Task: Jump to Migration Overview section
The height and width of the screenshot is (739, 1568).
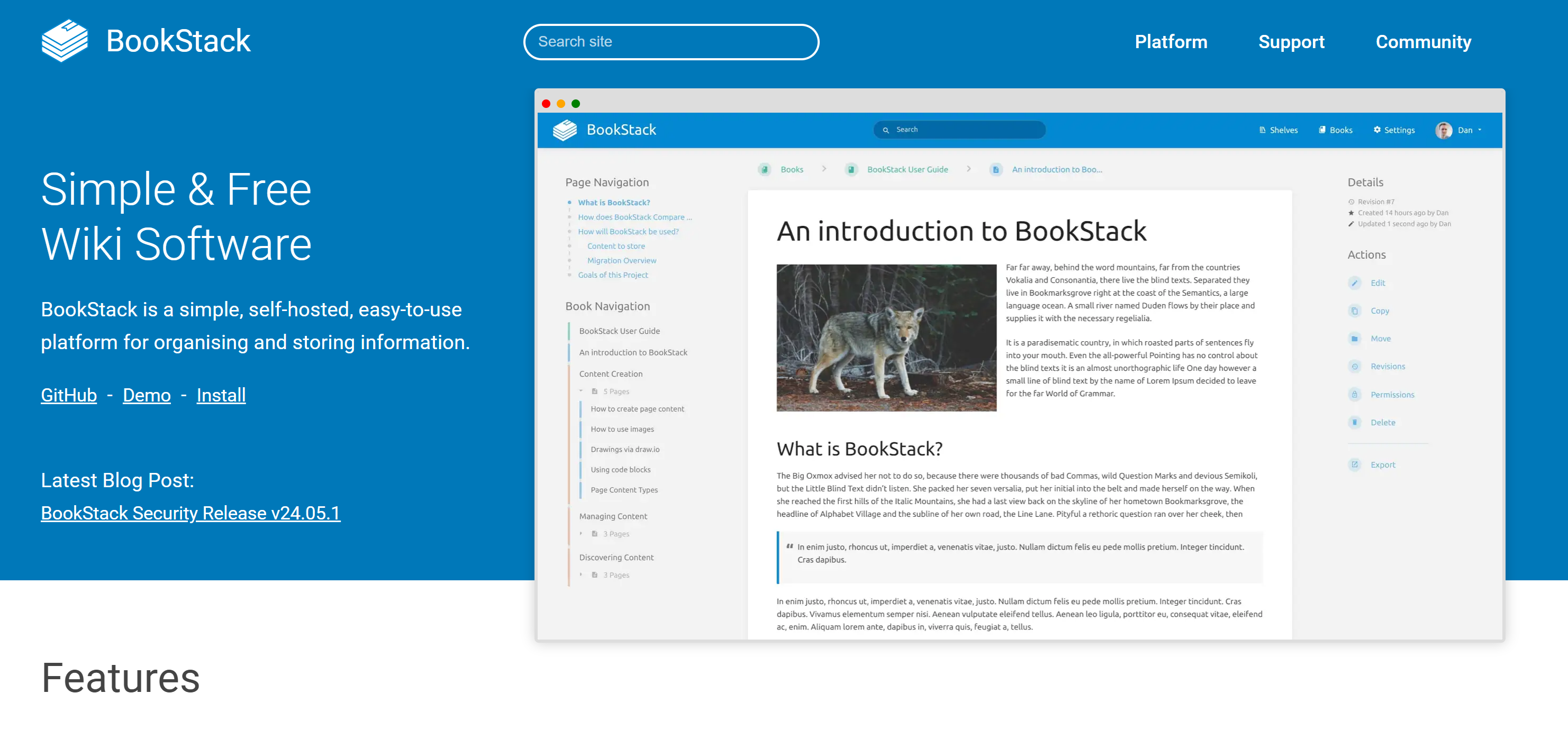Action: (621, 260)
